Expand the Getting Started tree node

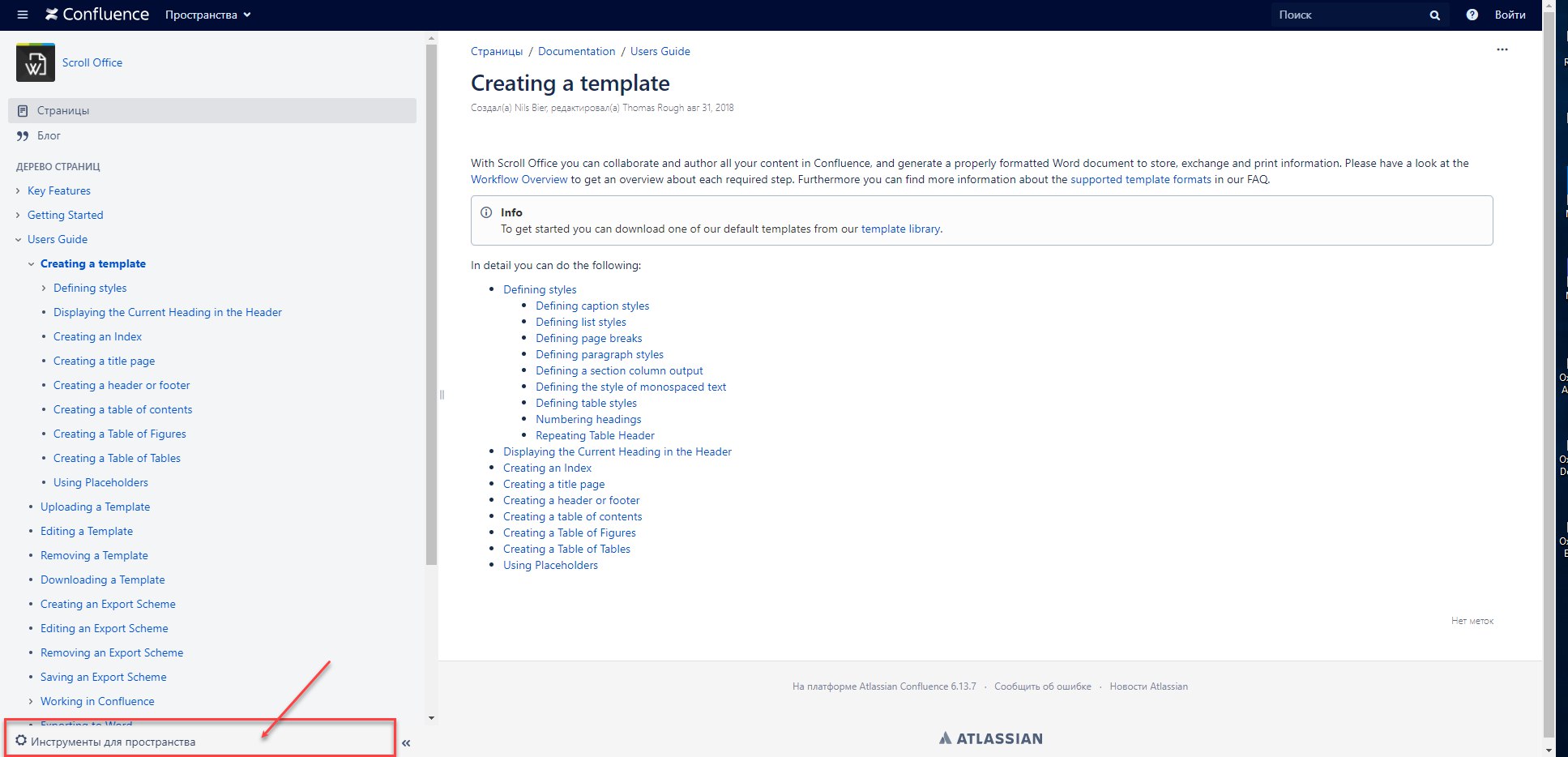tap(18, 215)
